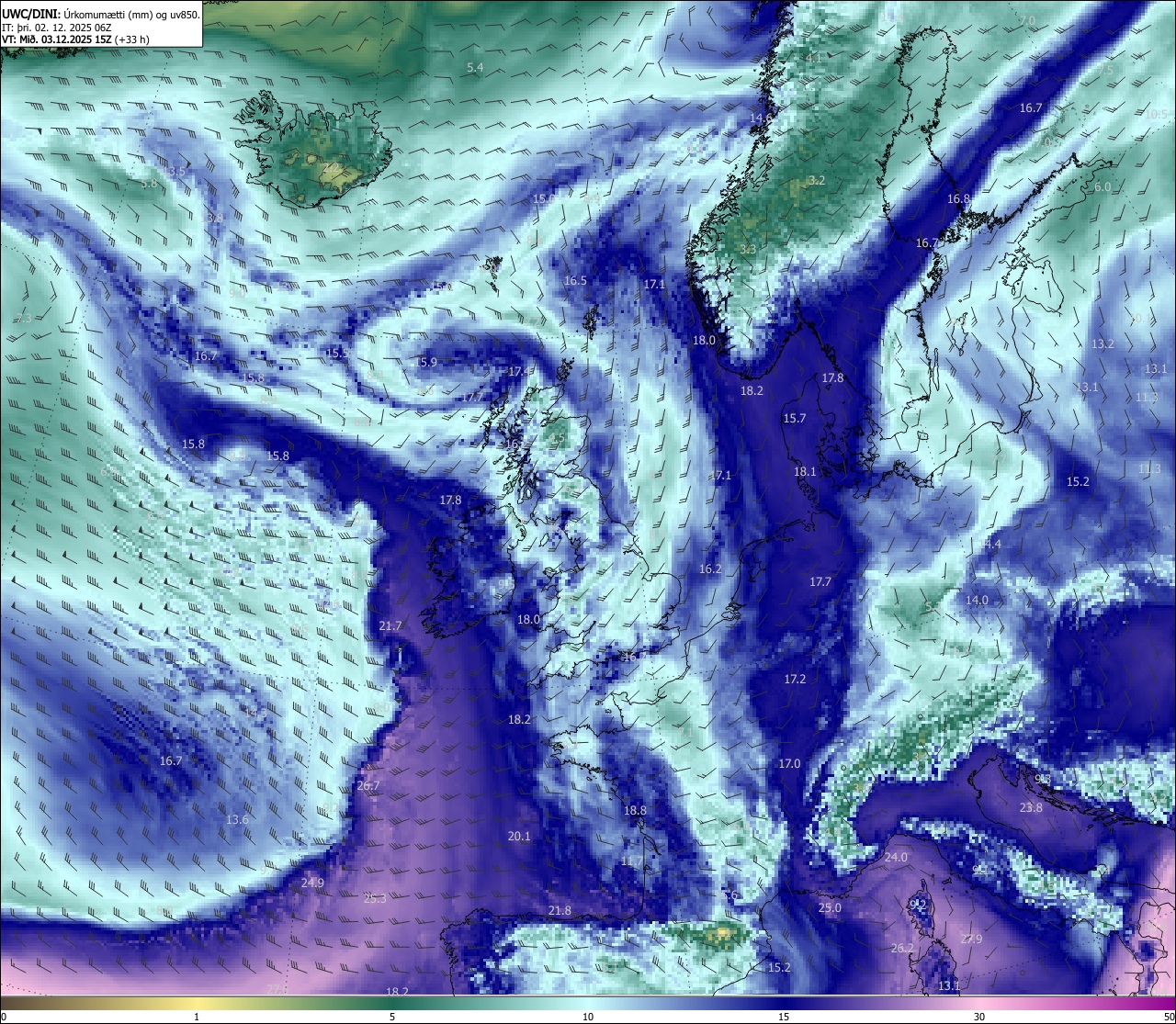Click the 'IT: þri. 02. 12. 2025 06Z' line
This screenshot has width=1176, height=1024.
click(57, 28)
